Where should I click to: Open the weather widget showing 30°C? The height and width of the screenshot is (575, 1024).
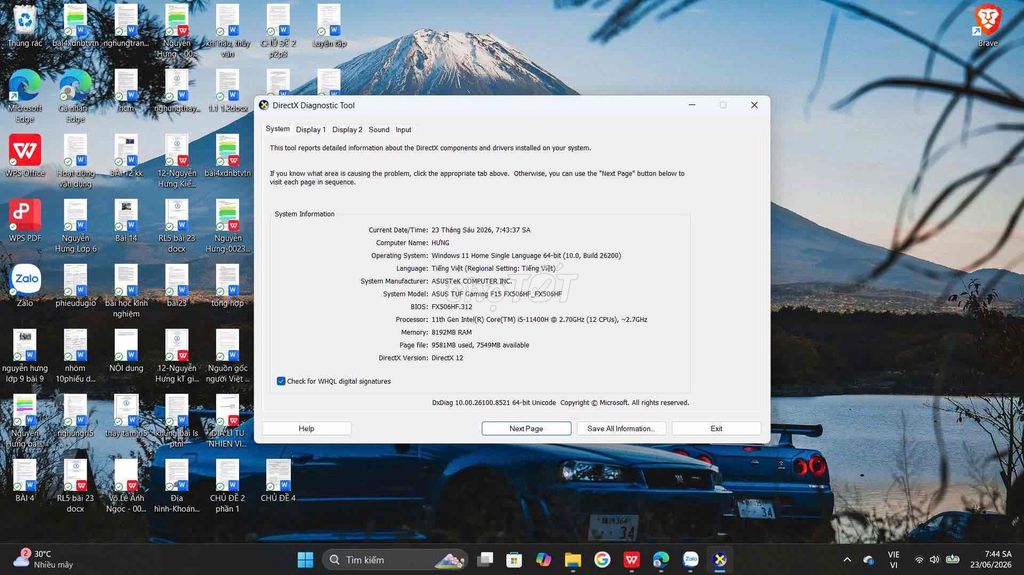click(44, 559)
